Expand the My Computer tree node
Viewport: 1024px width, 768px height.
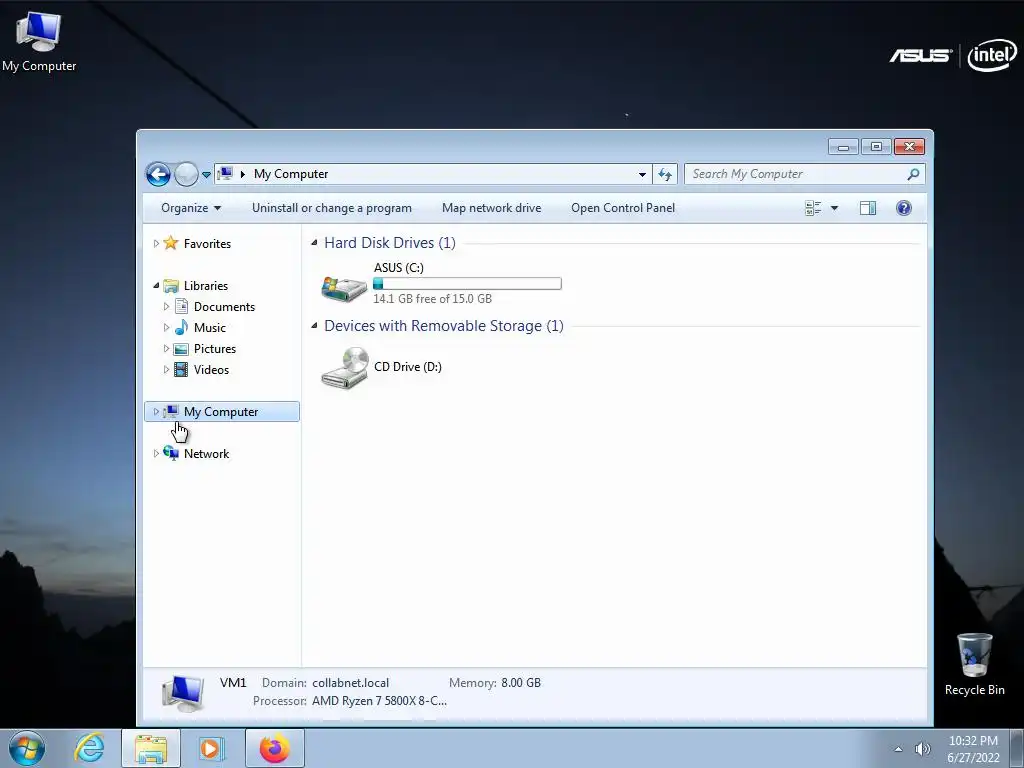click(x=156, y=411)
